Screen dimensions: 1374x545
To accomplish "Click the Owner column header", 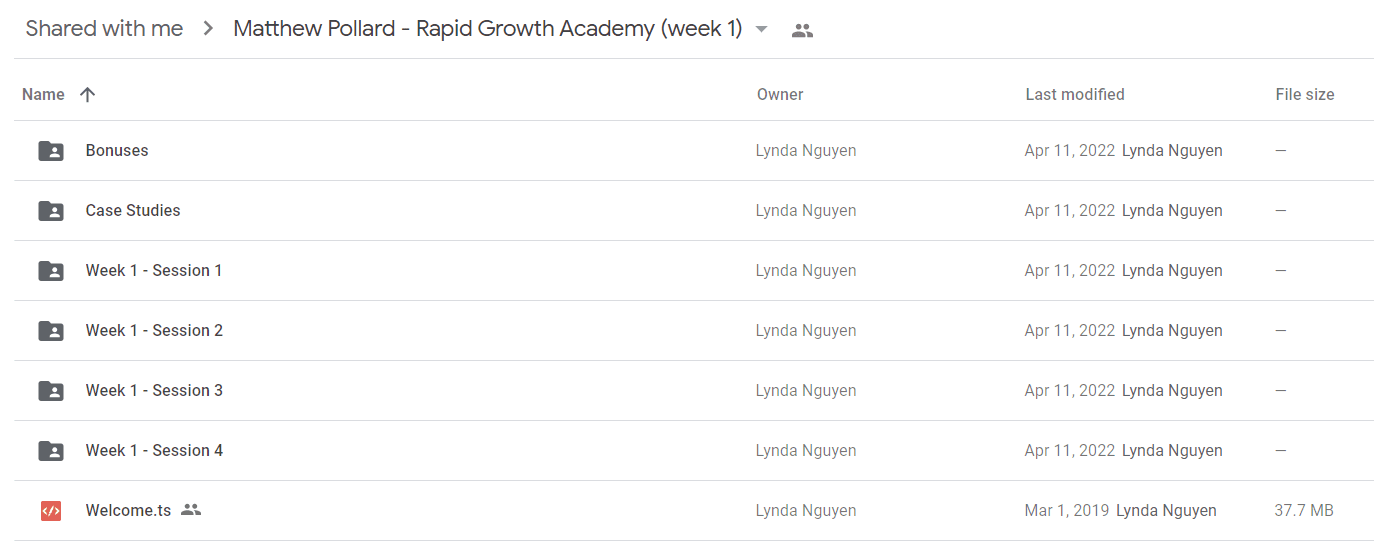I will tap(780, 95).
